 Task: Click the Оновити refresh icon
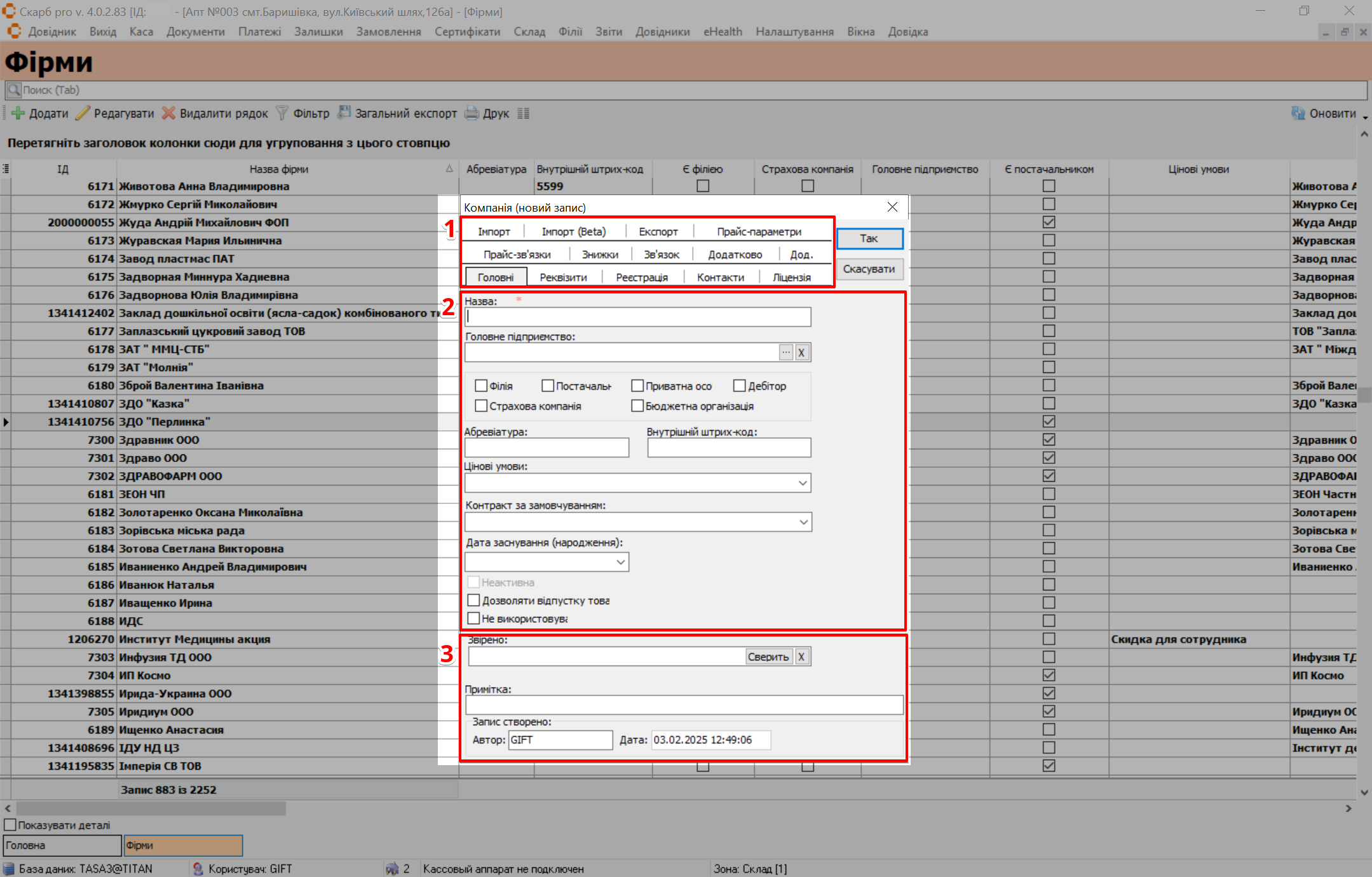point(1298,113)
